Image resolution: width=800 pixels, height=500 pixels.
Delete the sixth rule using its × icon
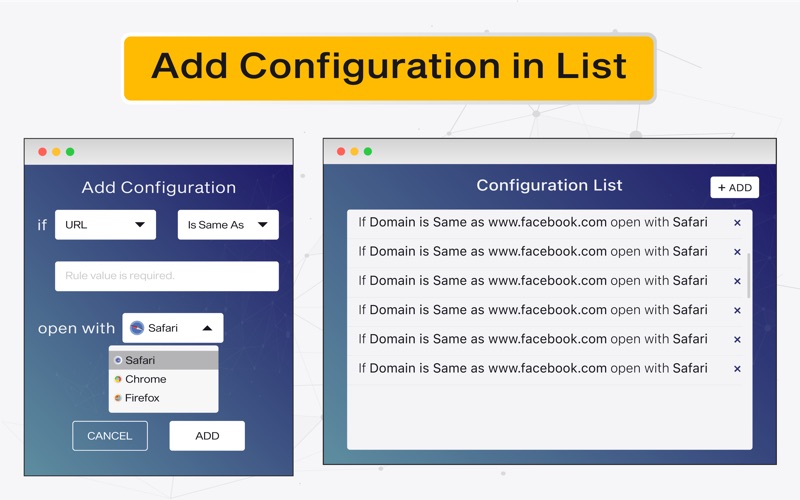737,369
